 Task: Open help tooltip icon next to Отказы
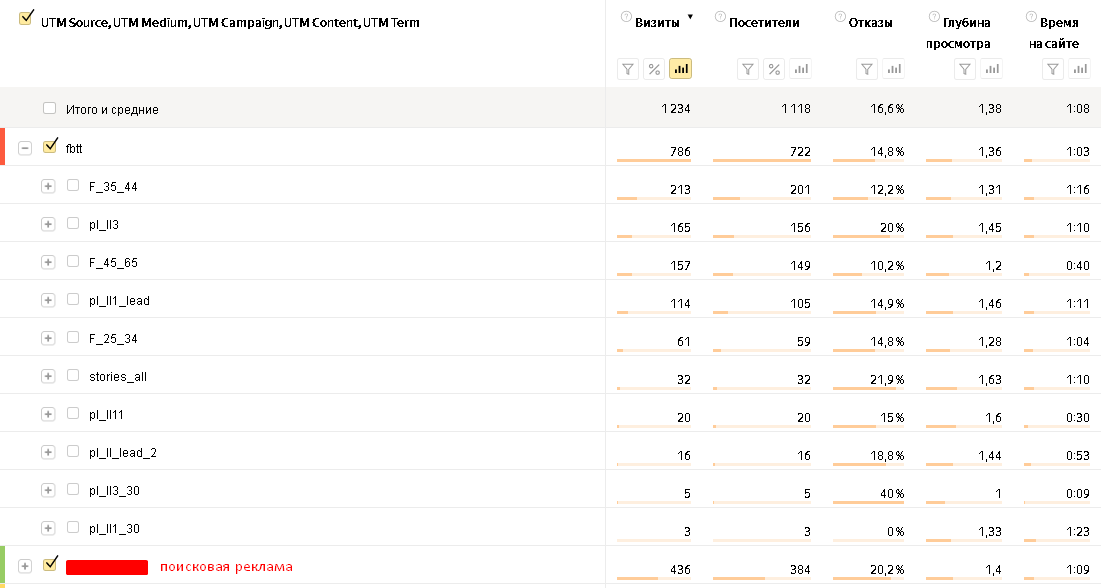(839, 17)
